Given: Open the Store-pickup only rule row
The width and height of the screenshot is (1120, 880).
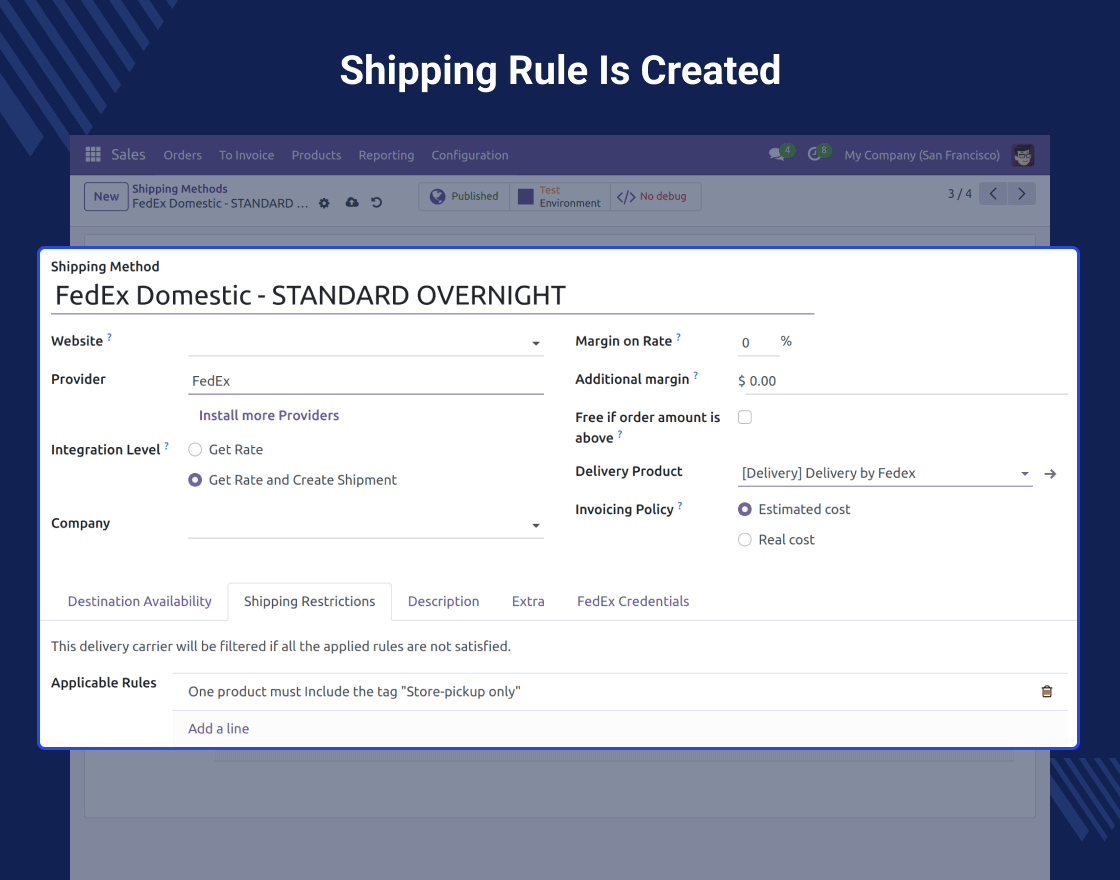Looking at the screenshot, I should (x=620, y=691).
